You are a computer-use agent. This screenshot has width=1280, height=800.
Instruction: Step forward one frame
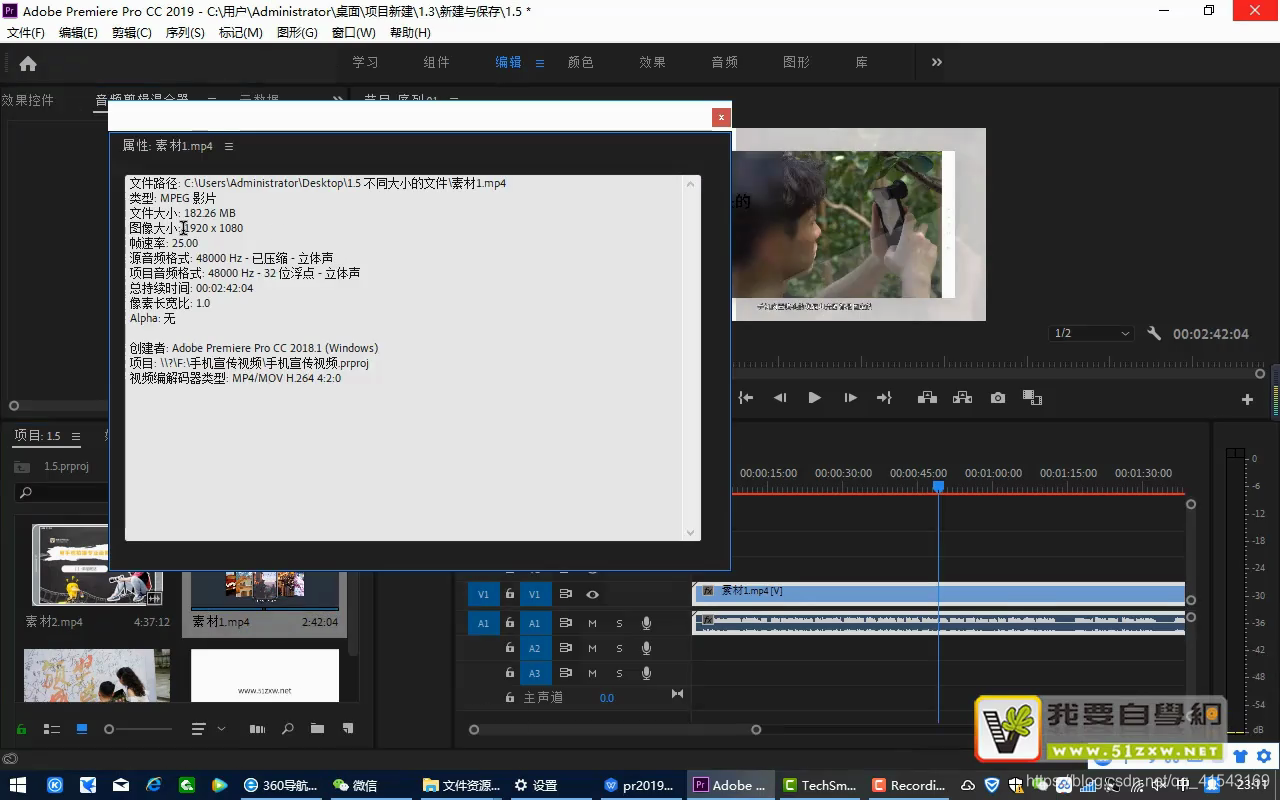point(850,398)
